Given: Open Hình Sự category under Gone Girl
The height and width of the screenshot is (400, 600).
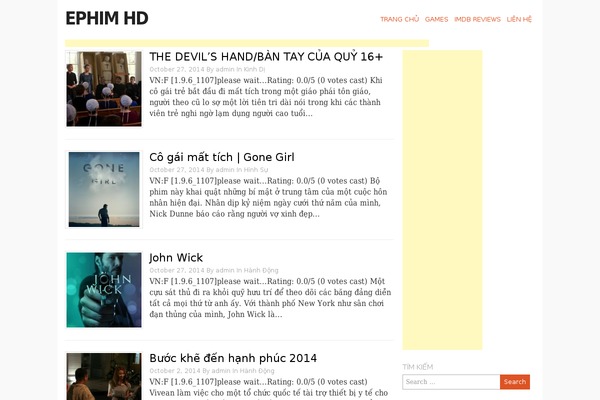Looking at the screenshot, I should click(256, 170).
